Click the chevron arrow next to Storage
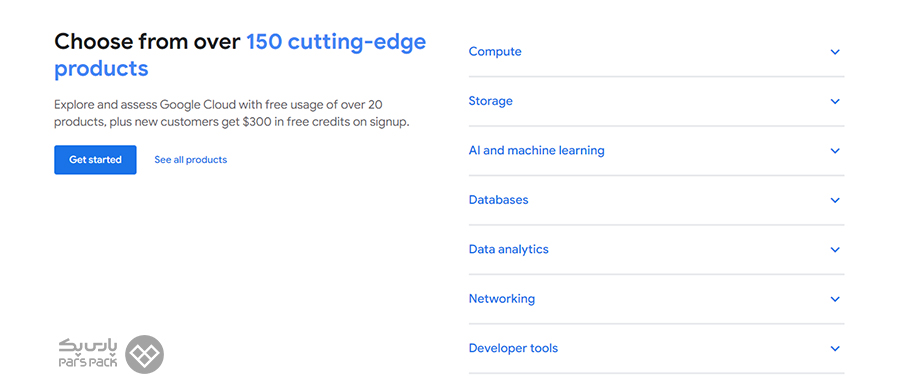The image size is (900, 390). (835, 101)
